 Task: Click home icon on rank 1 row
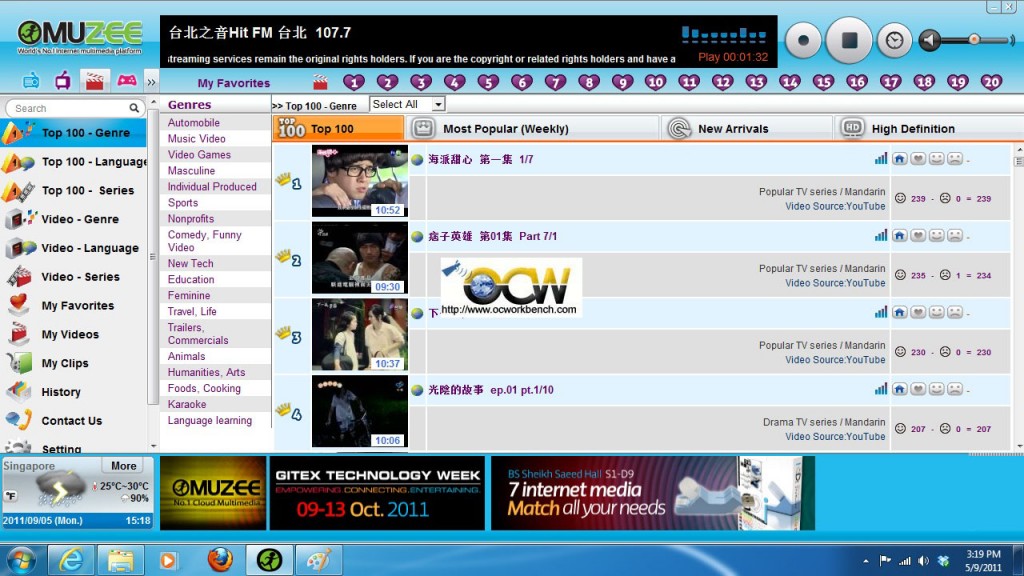point(899,159)
